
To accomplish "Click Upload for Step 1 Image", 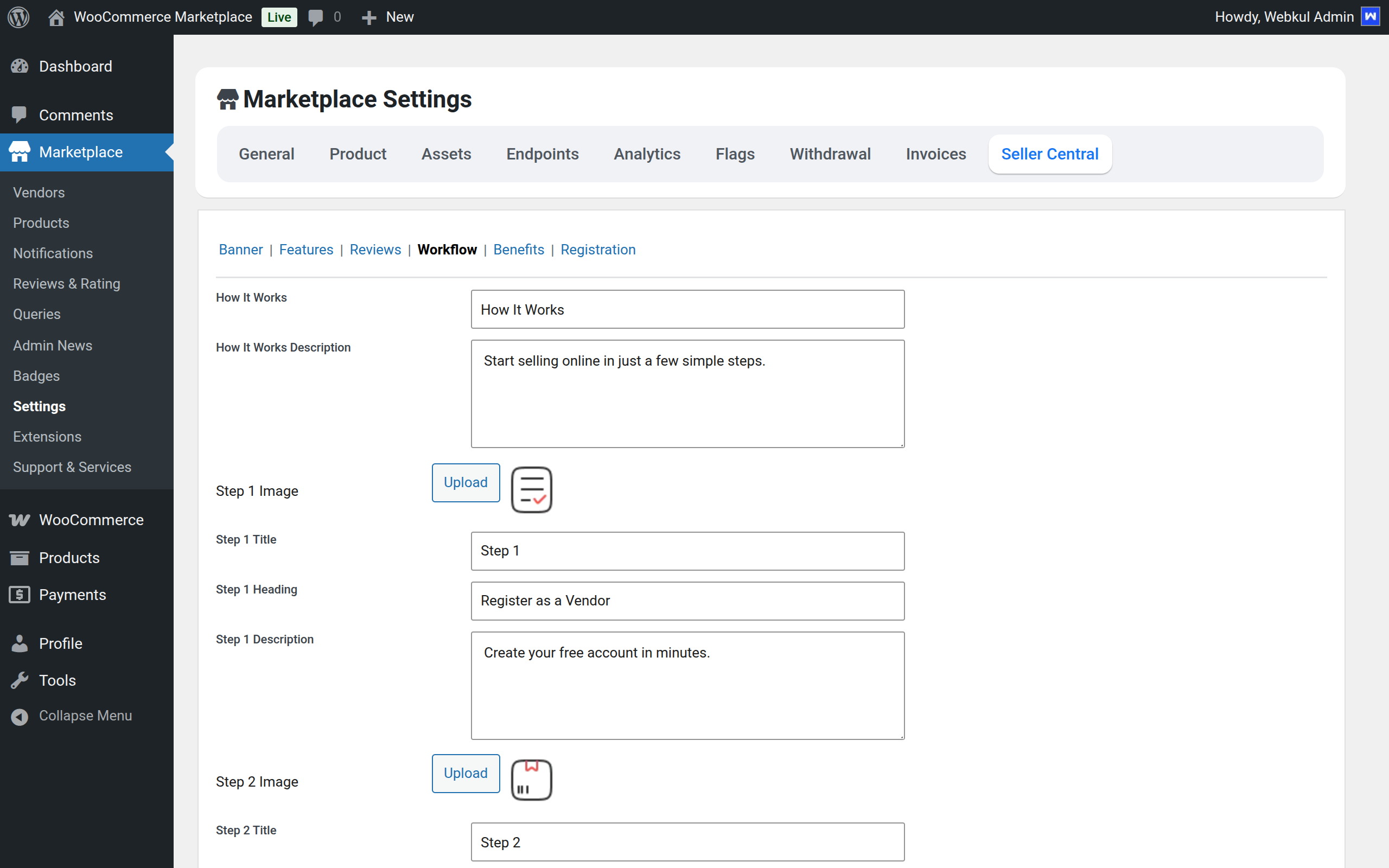I will click(466, 482).
